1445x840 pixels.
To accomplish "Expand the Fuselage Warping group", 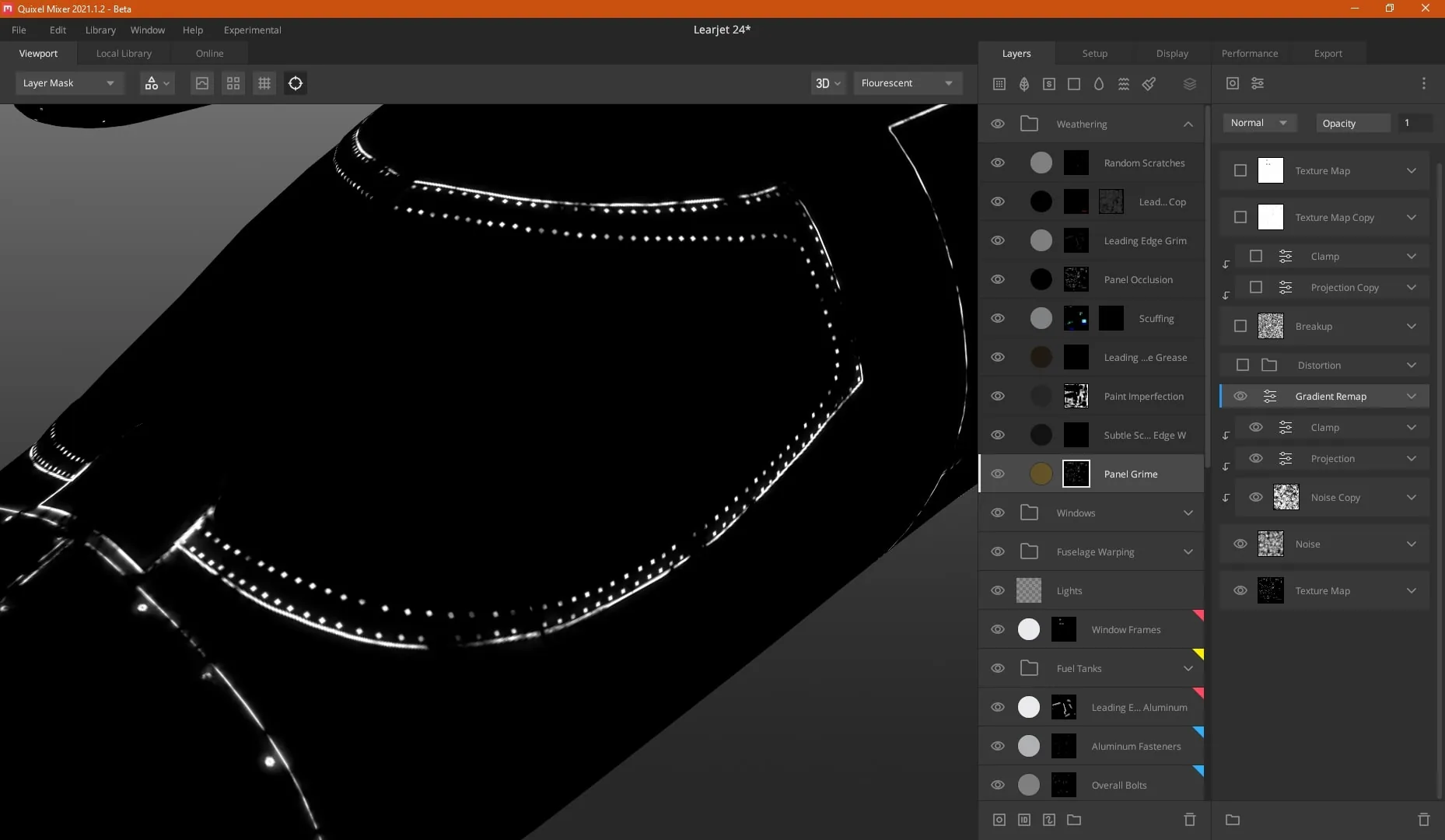I will 1188,552.
